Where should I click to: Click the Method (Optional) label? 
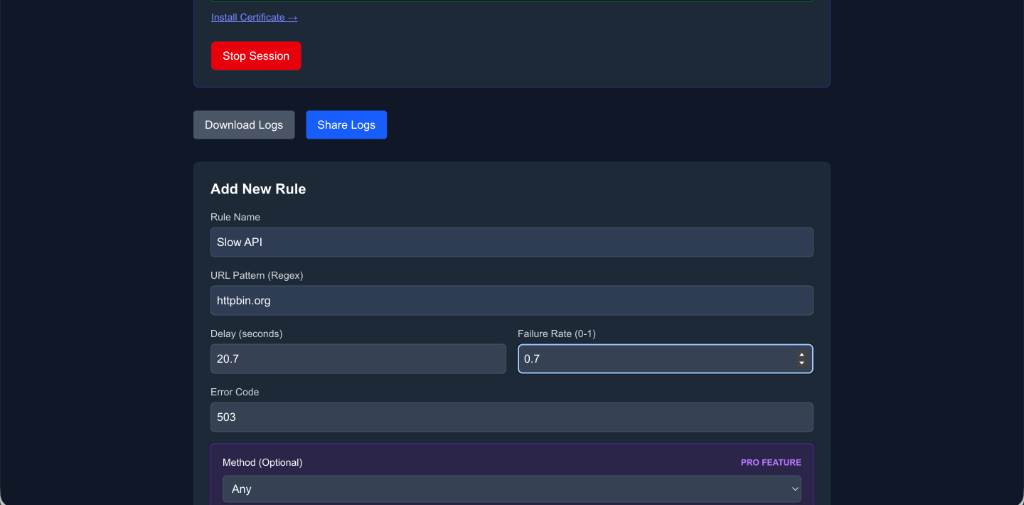262,463
